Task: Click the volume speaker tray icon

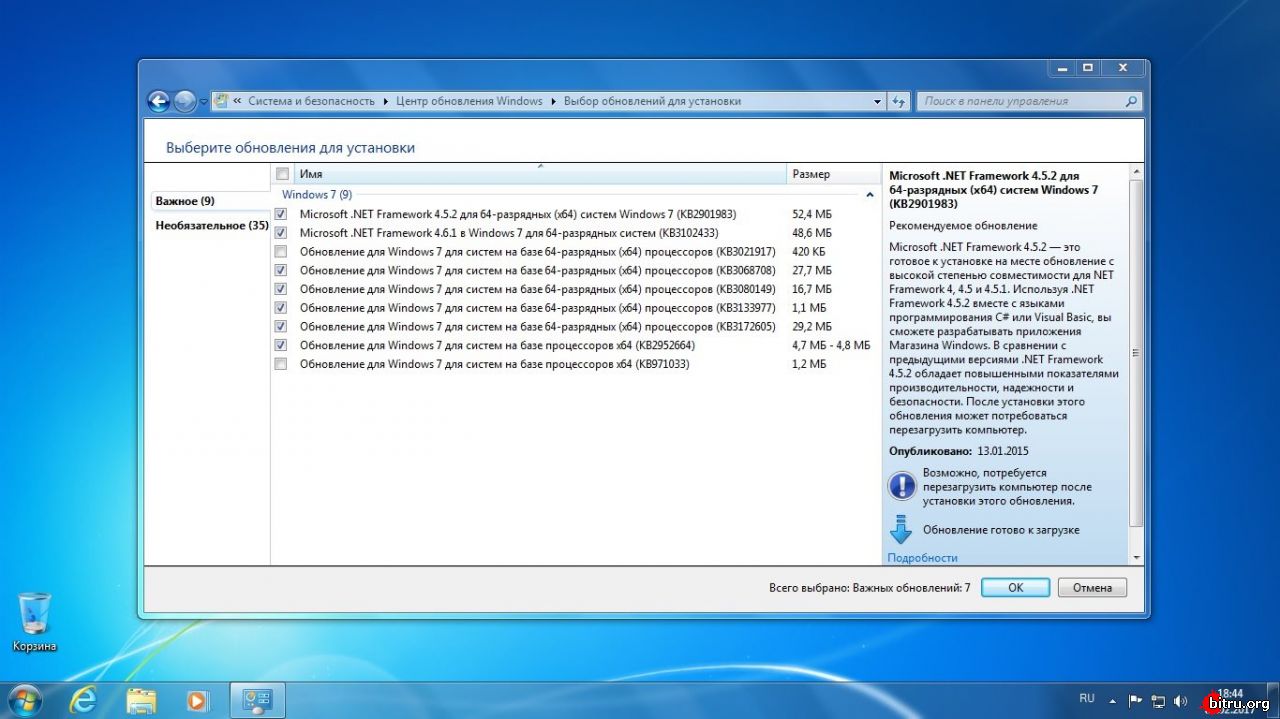Action: tap(1180, 700)
